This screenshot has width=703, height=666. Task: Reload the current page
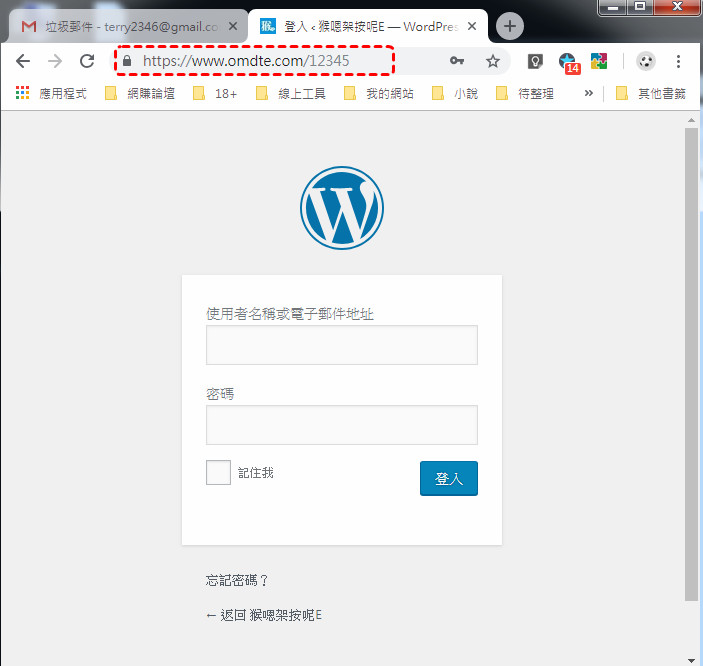tap(87, 61)
